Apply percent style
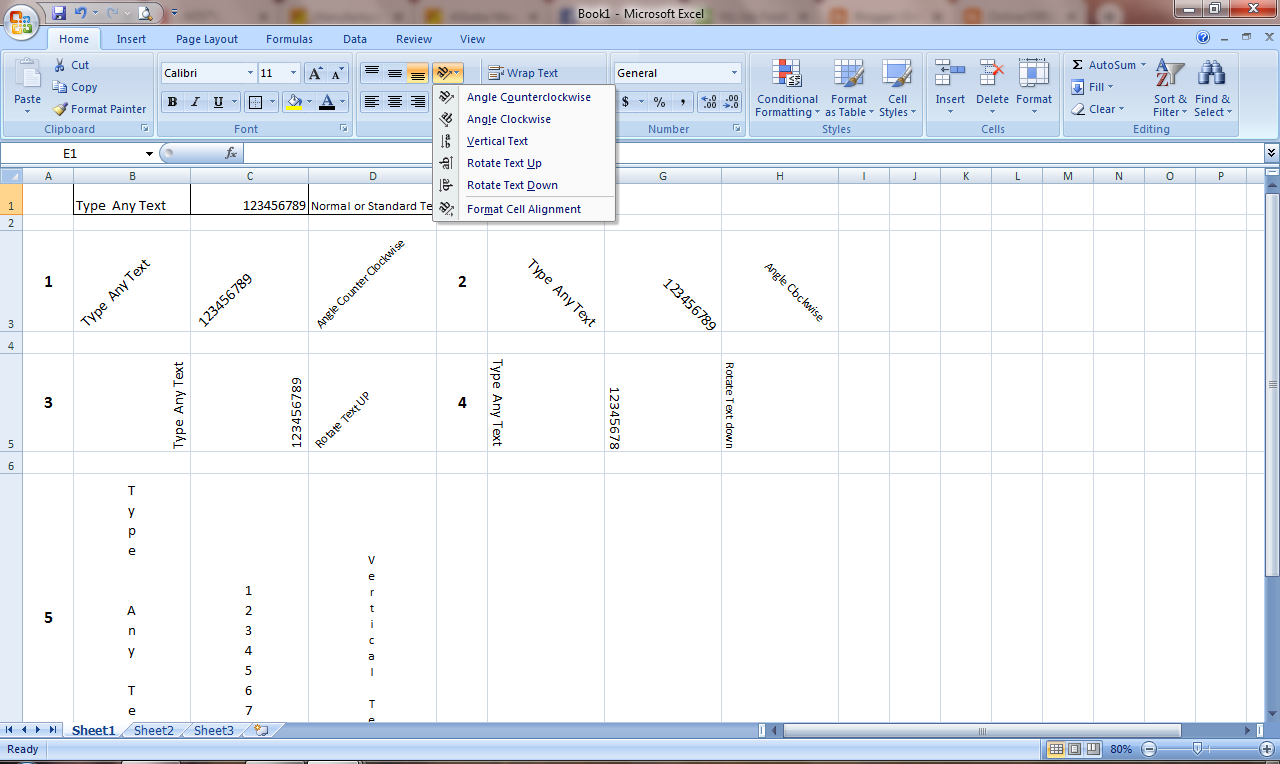 click(x=659, y=102)
